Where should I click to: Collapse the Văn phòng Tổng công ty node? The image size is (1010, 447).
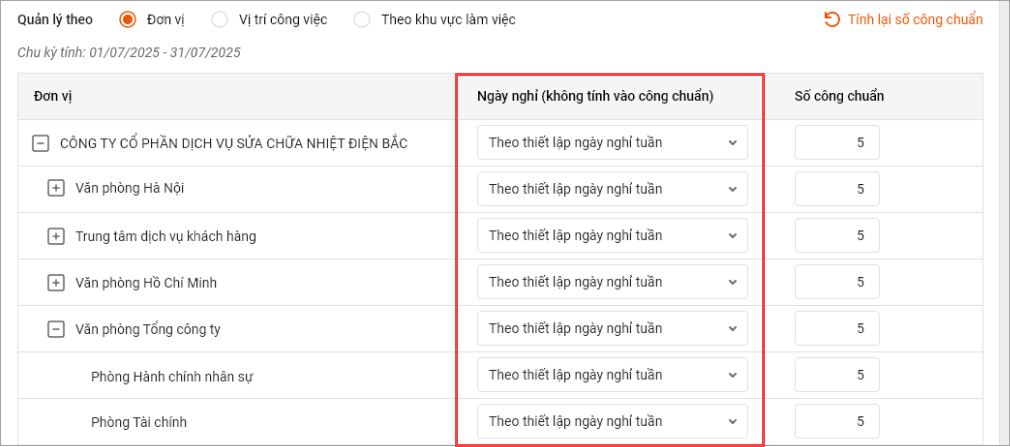point(56,329)
